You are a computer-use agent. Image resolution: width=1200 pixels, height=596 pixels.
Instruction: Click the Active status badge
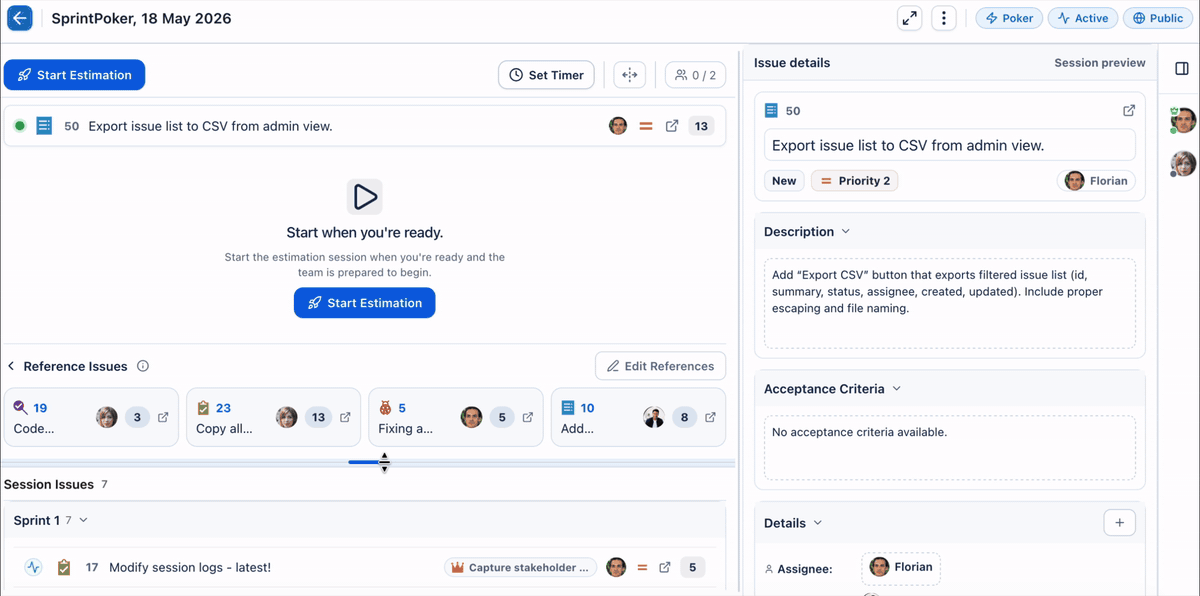pyautogui.click(x=1083, y=18)
